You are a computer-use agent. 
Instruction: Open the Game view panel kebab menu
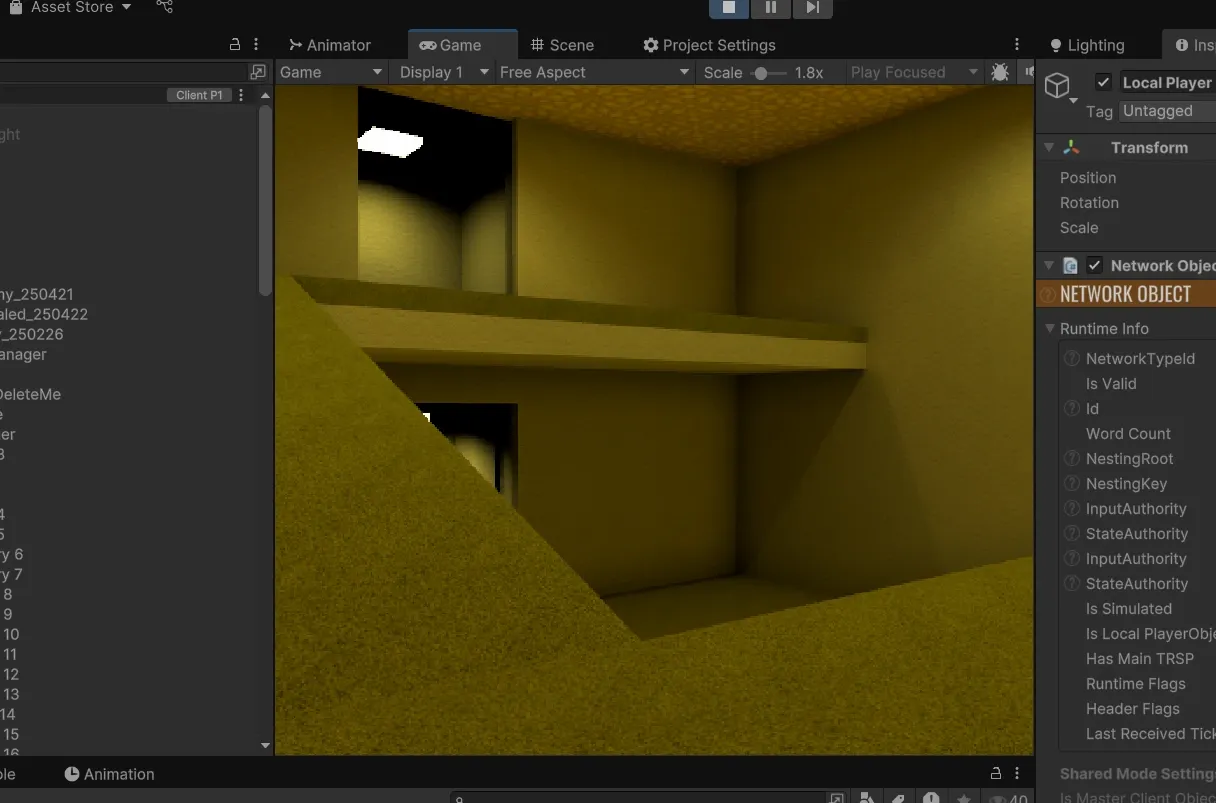pos(1017,44)
